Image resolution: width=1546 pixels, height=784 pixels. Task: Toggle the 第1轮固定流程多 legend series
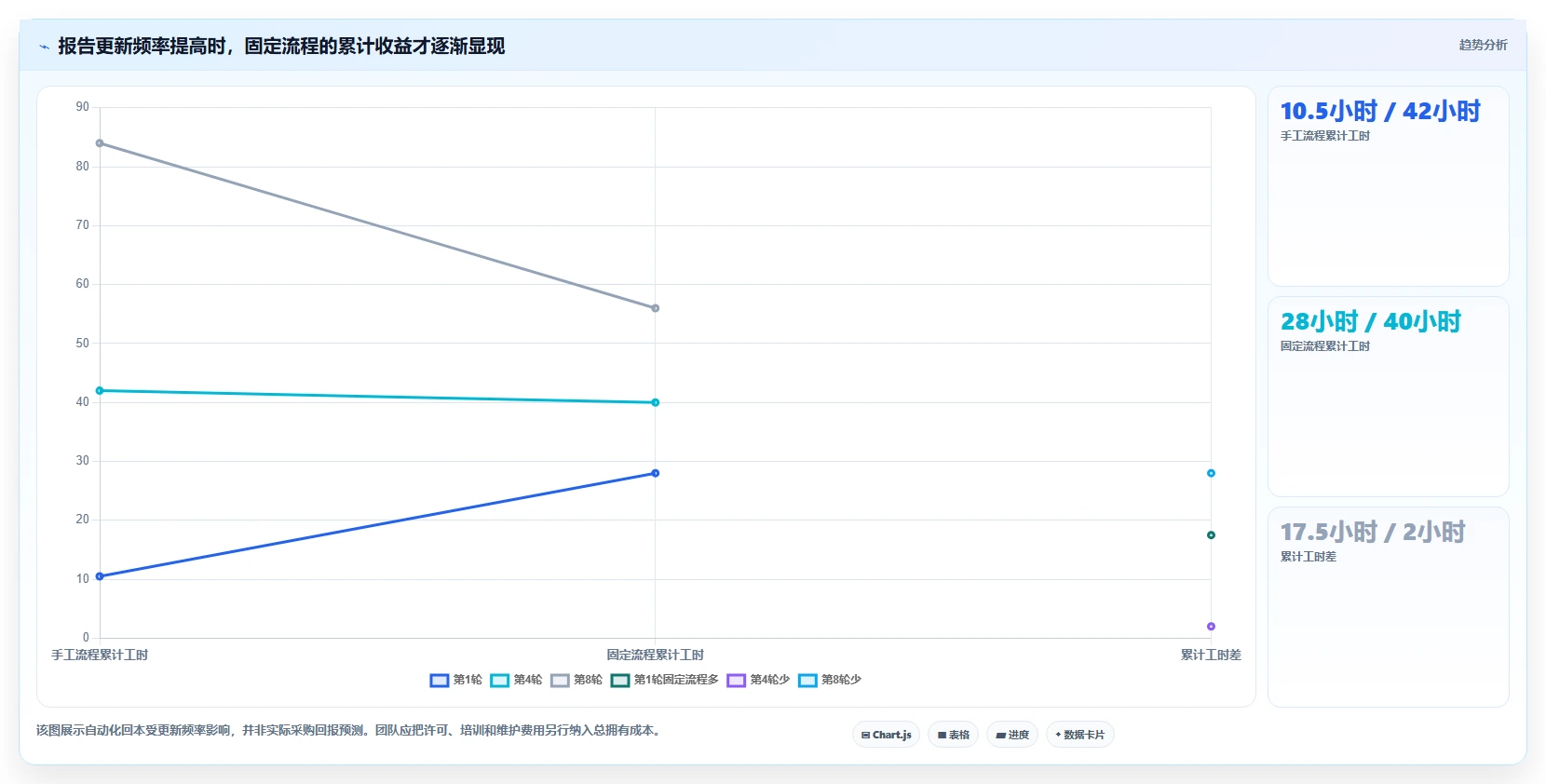click(665, 680)
